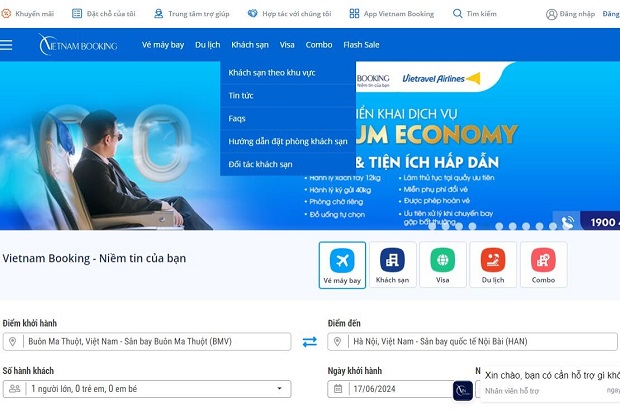Swap departure and destination airports

point(310,342)
